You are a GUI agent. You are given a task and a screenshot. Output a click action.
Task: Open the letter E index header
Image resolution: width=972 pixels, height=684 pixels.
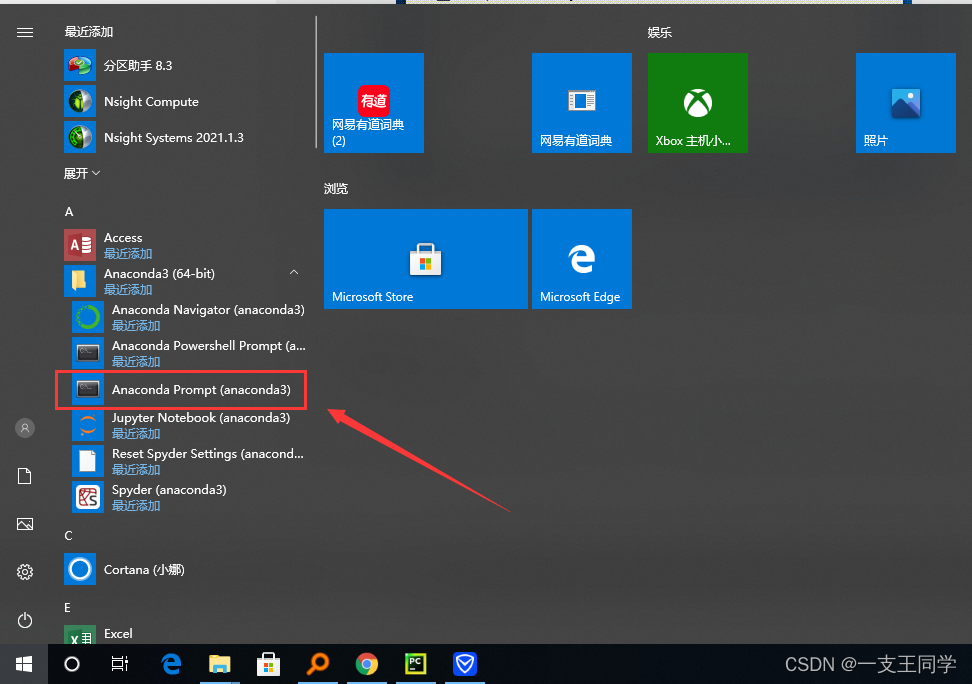click(68, 608)
